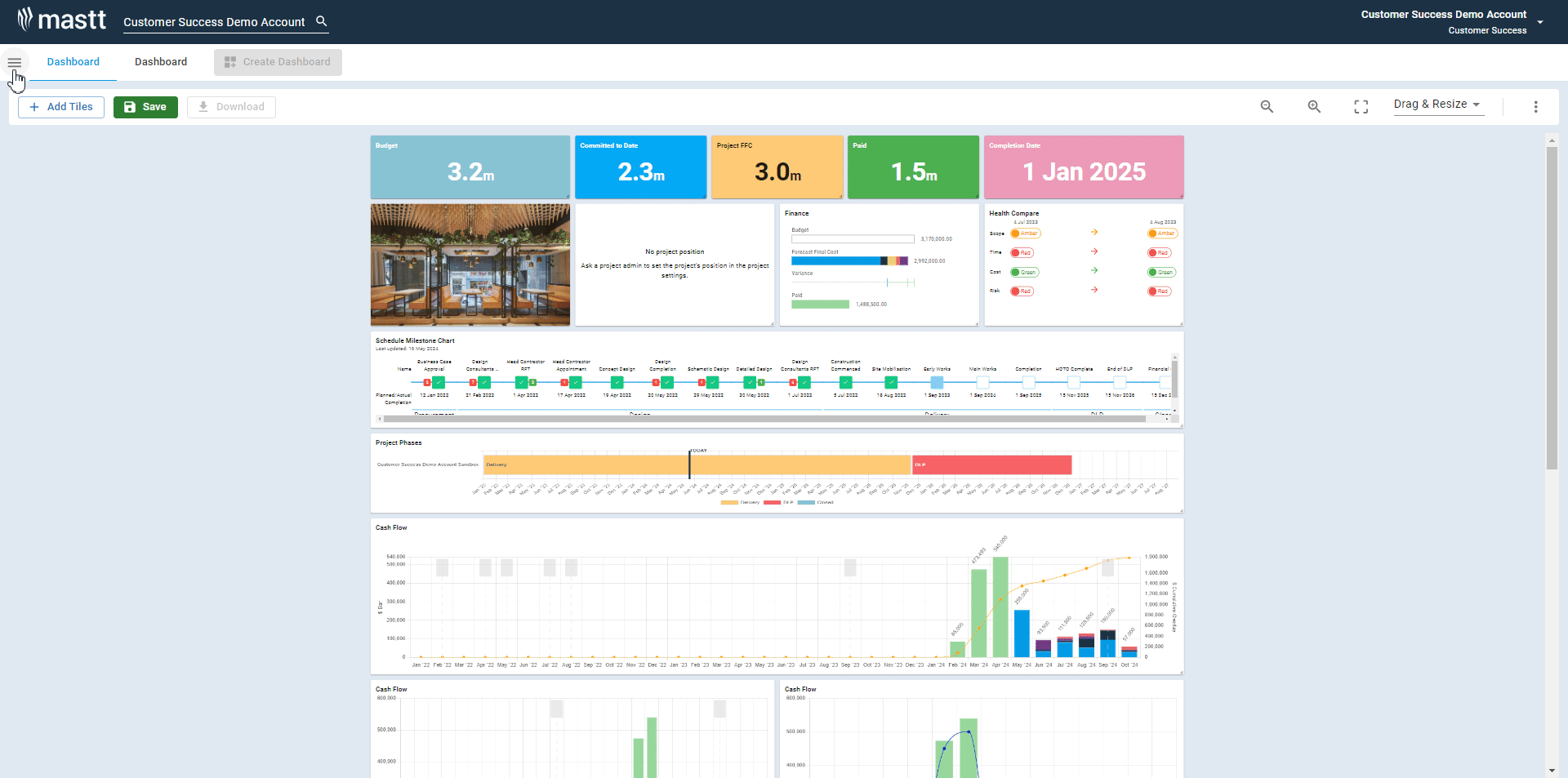Toggle the Delivery legend in Project Phases

coord(741,503)
